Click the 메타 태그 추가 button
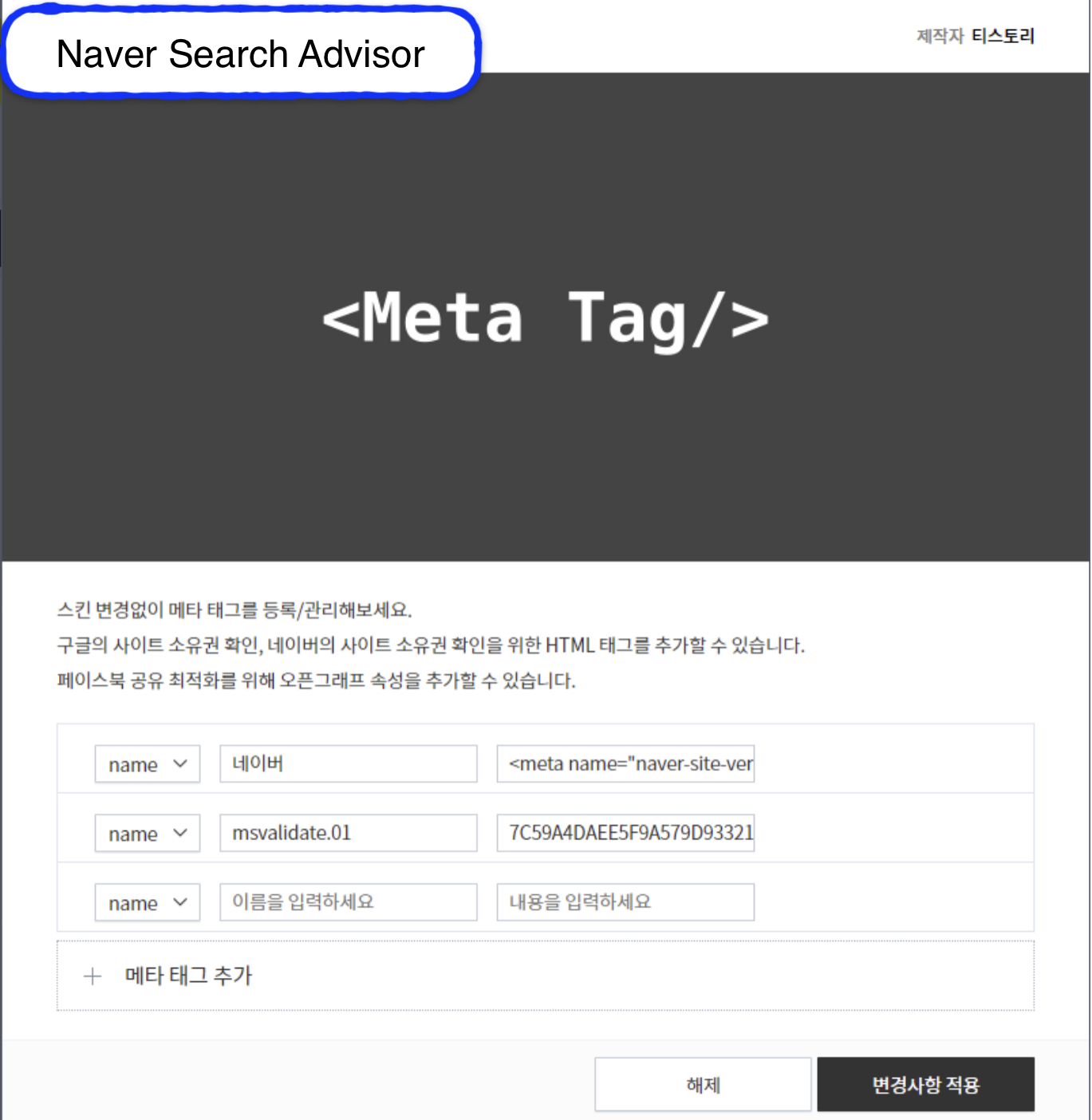The height and width of the screenshot is (1120, 1092). tap(546, 976)
